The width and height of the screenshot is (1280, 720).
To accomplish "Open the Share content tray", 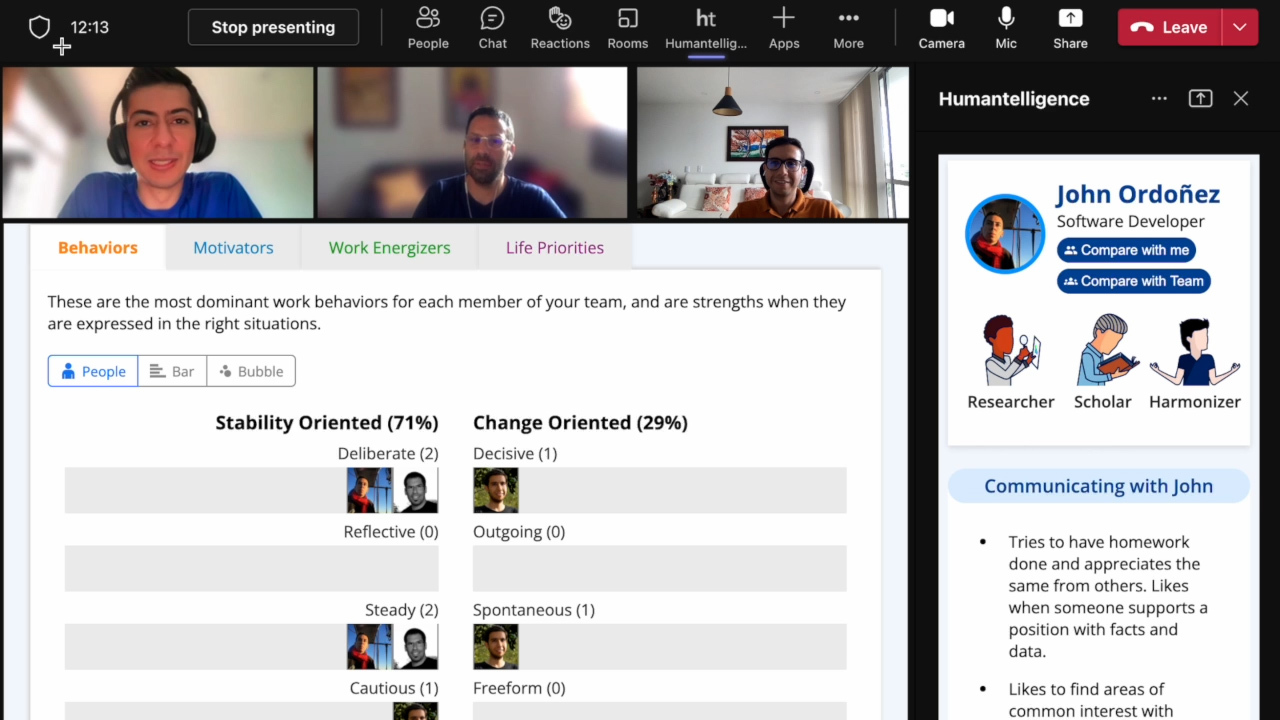I will (x=1070, y=28).
